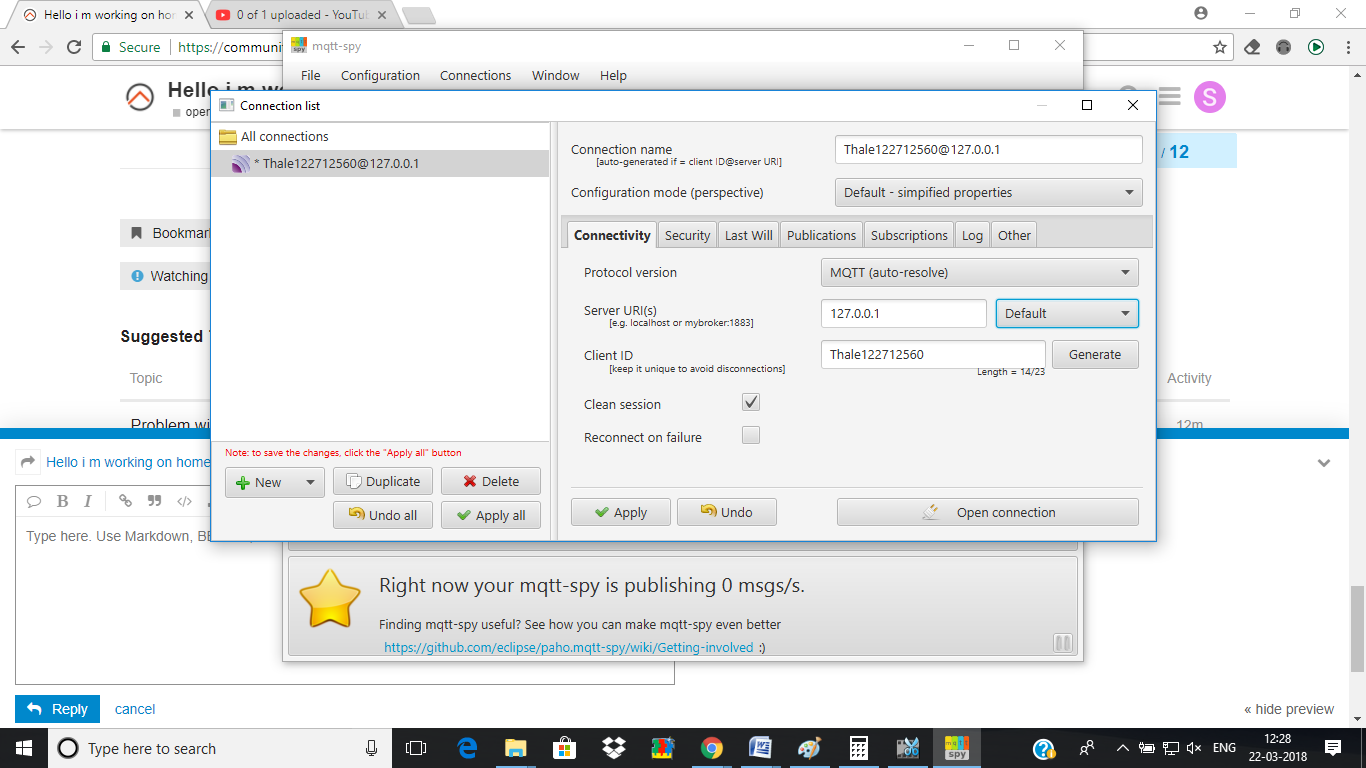The image size is (1366, 768).
Task: Open the mqtt-spy Getting-involved GitHub link
Action: click(x=569, y=647)
